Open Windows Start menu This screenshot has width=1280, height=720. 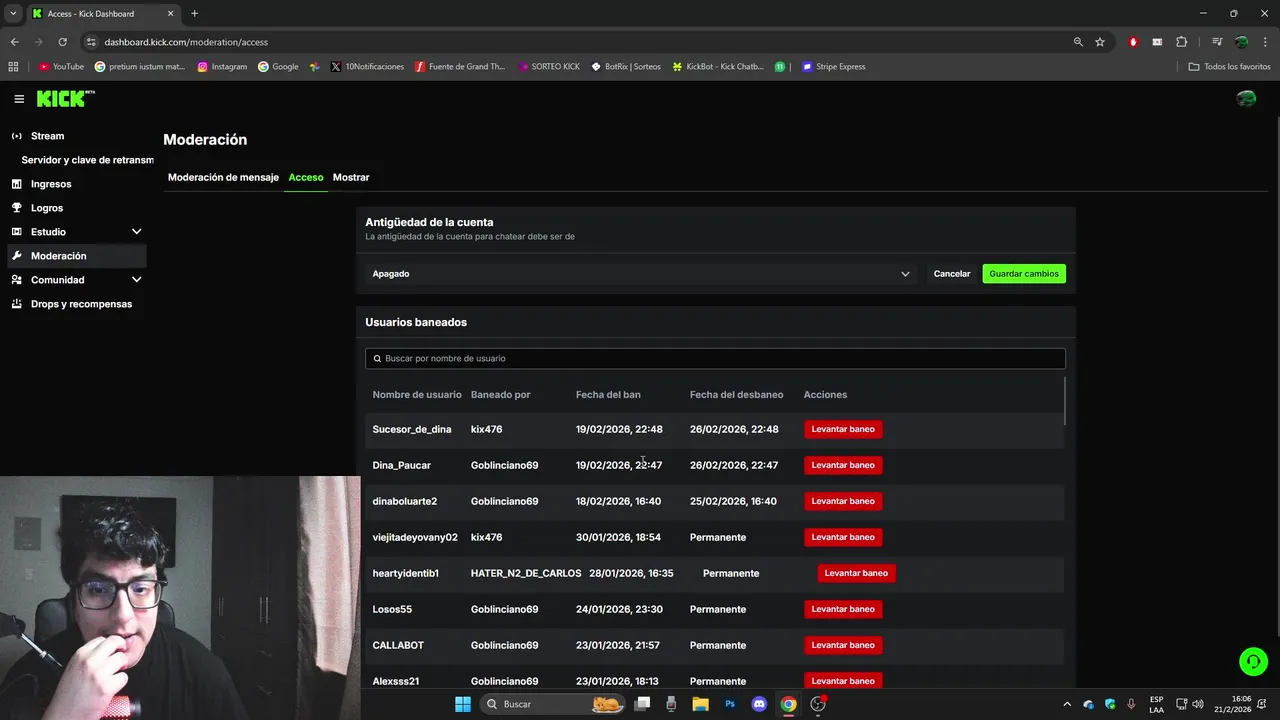(x=462, y=704)
